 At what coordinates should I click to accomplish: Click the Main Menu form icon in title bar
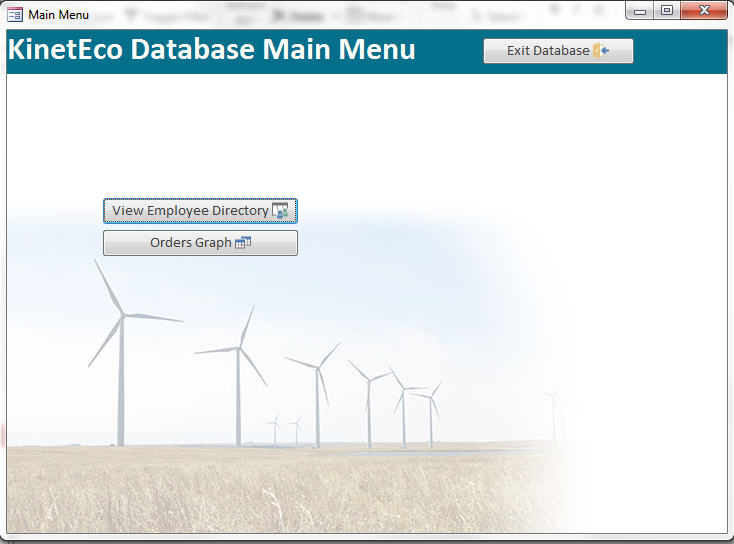coord(15,15)
